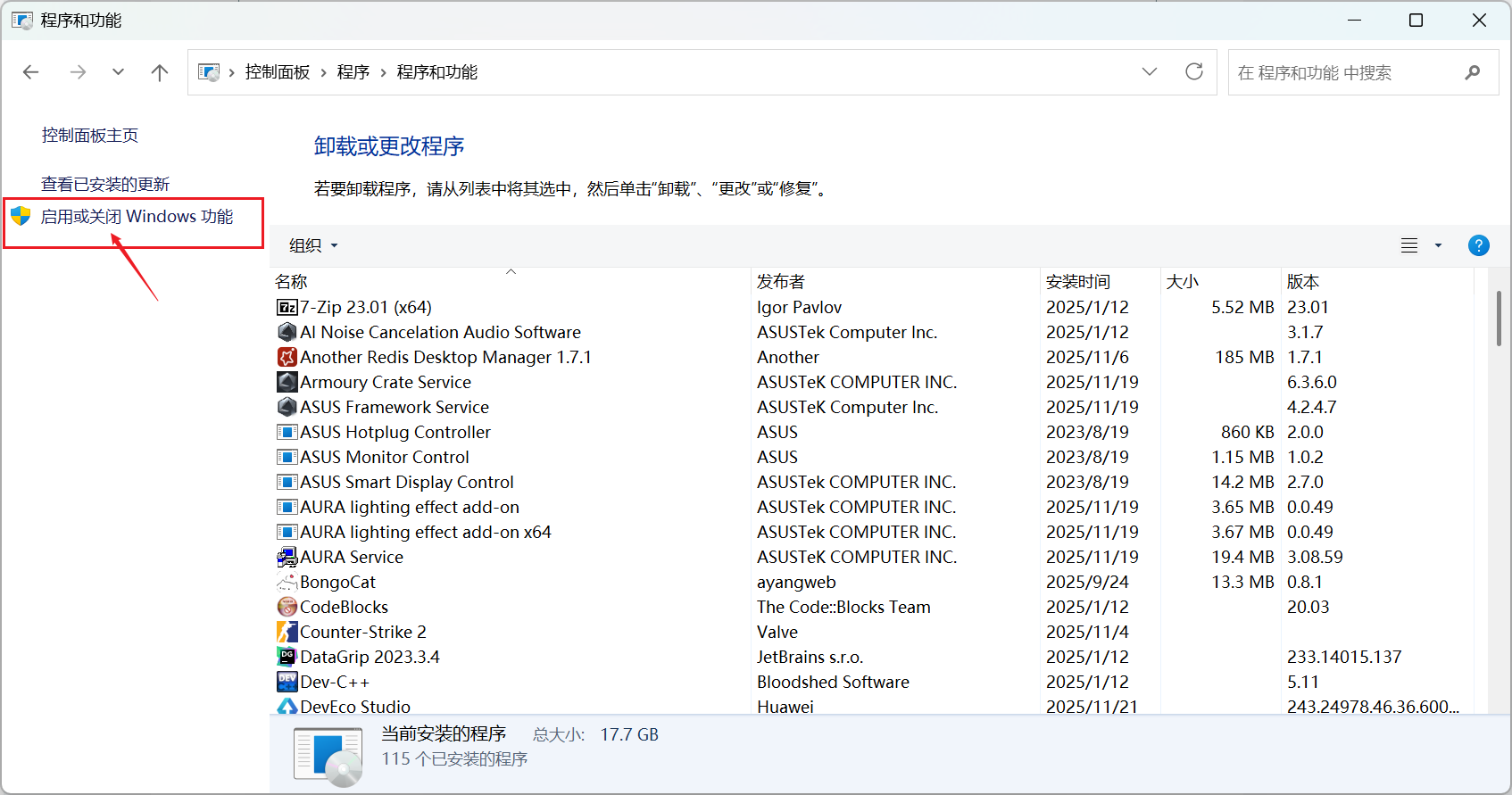Click the ayangweb publisher cell
Image resolution: width=1512 pixels, height=795 pixels.
click(796, 582)
